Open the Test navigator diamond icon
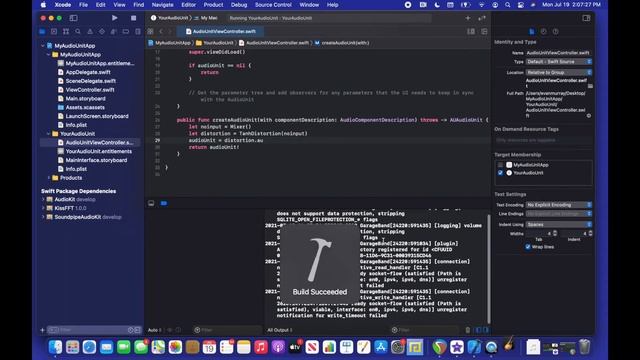The image size is (640, 360). (102, 31)
